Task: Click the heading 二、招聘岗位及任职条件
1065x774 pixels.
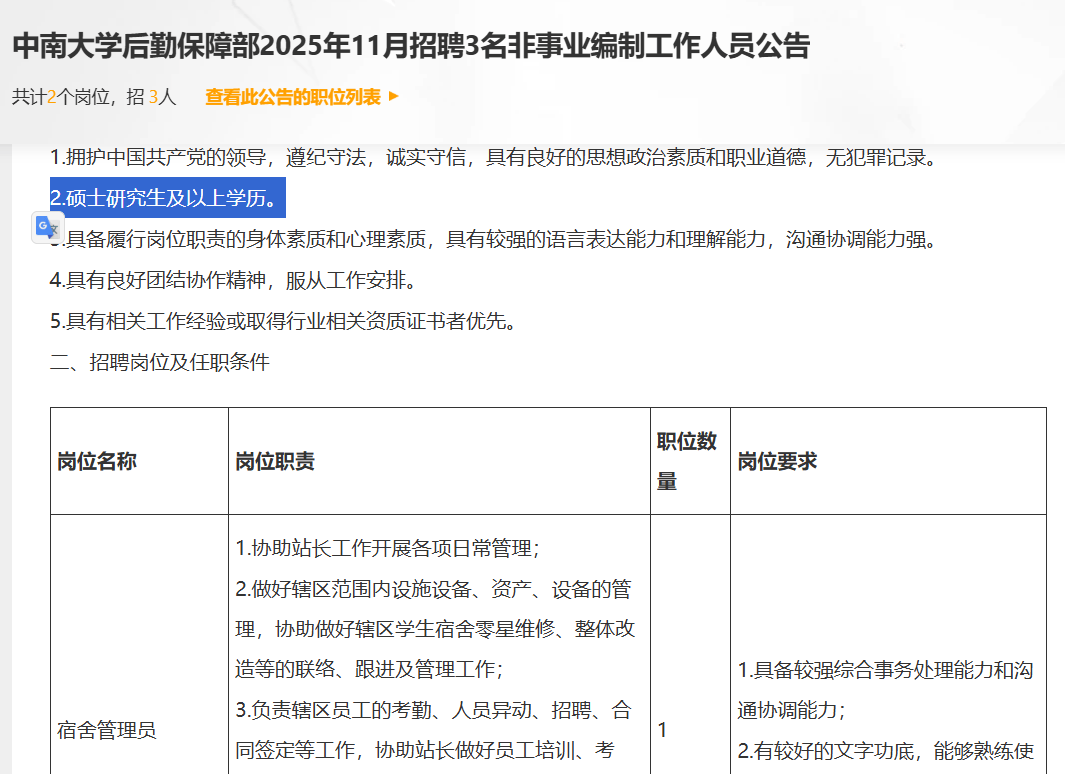Action: tap(160, 362)
